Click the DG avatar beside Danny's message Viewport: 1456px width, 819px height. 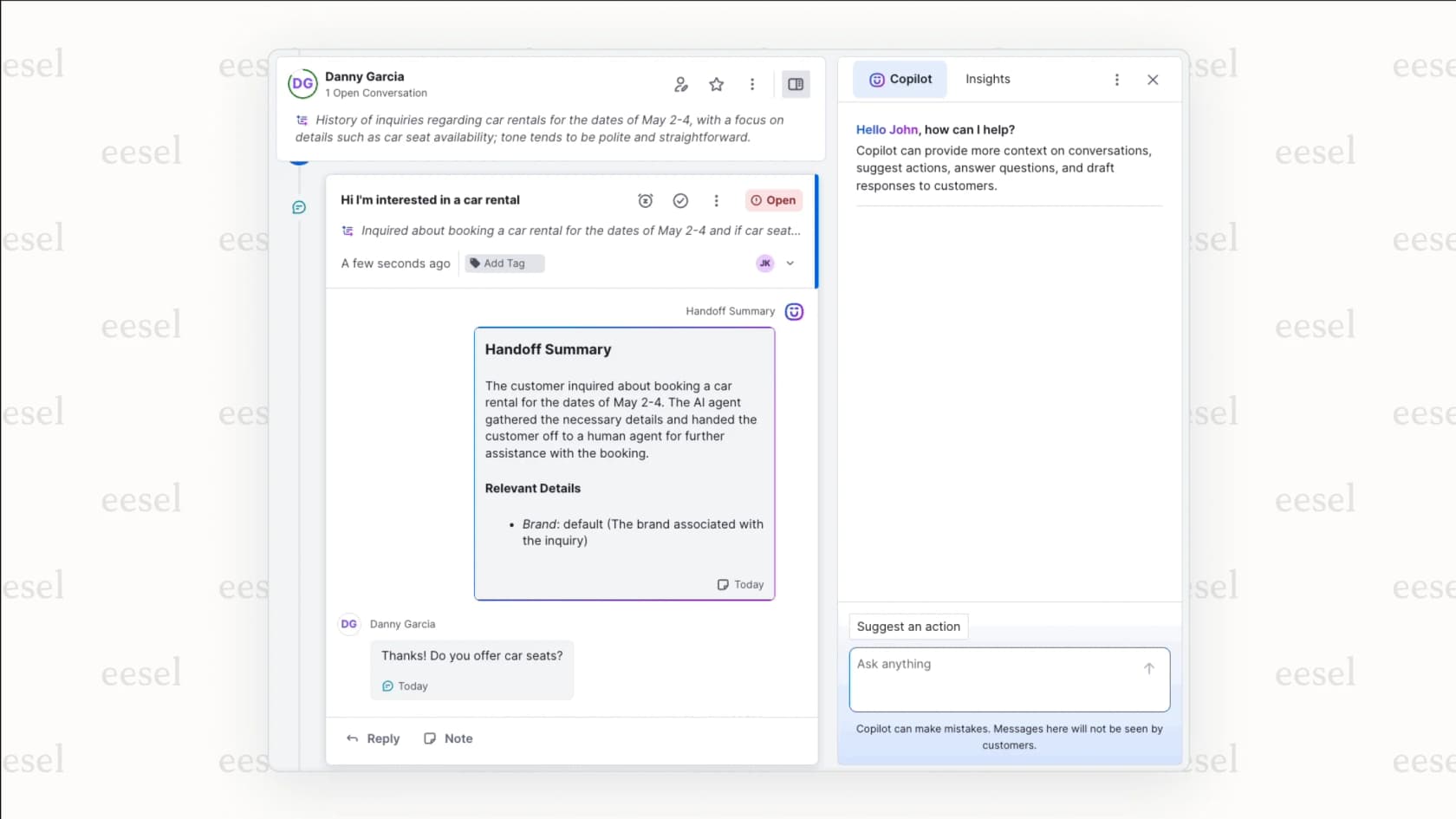tap(348, 624)
